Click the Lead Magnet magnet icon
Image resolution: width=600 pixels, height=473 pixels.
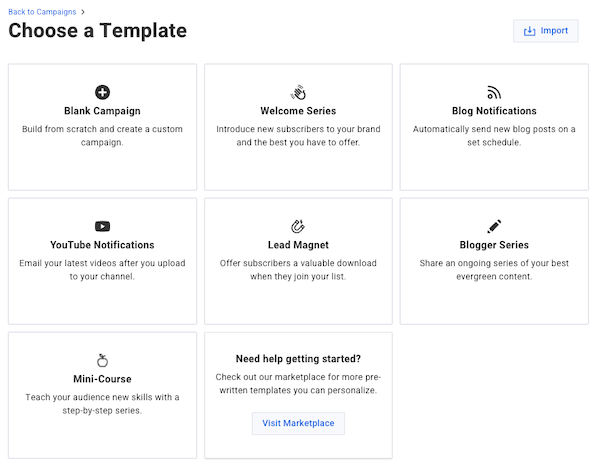click(x=298, y=226)
